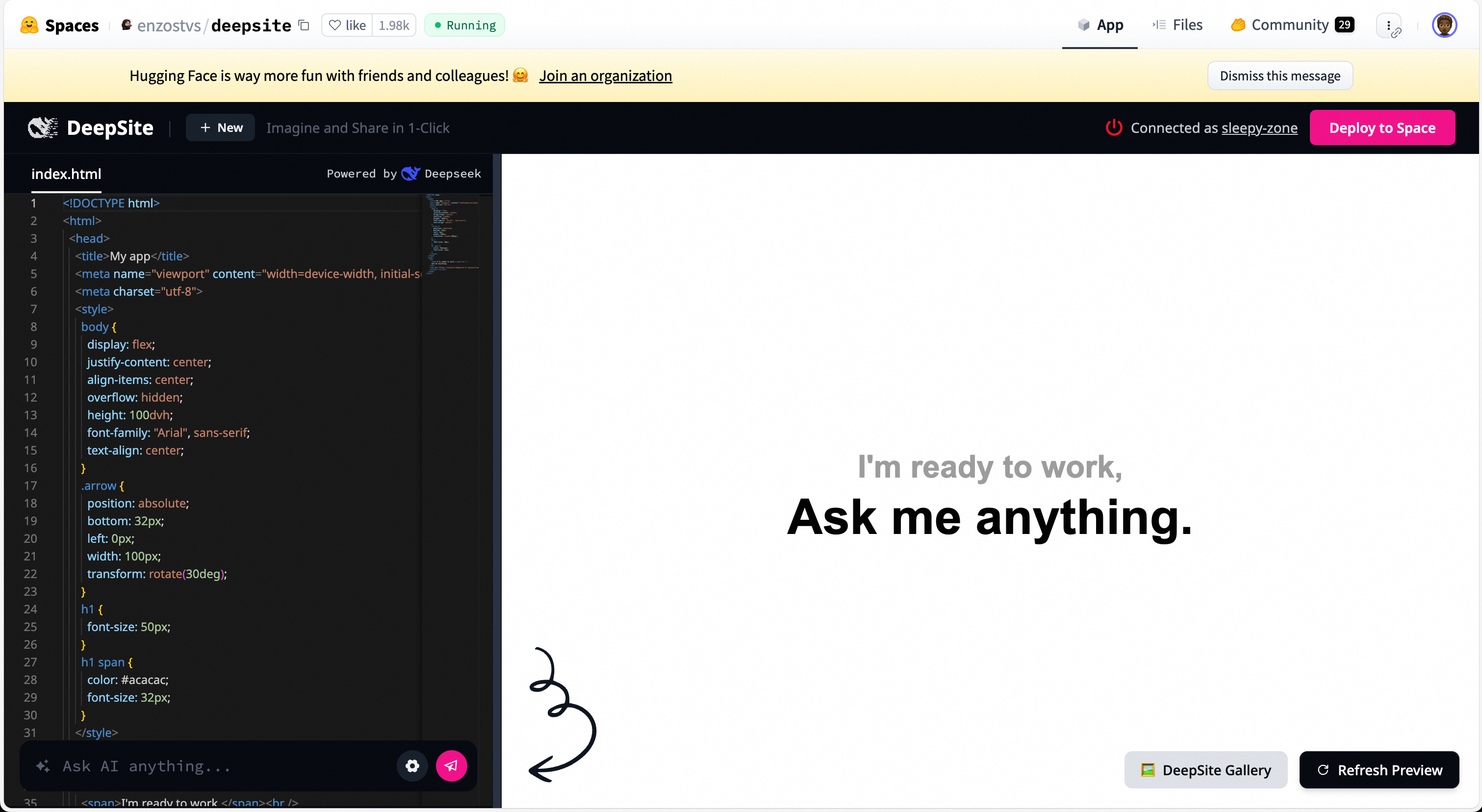
Task: Switch to the Files tab
Action: 1177,25
